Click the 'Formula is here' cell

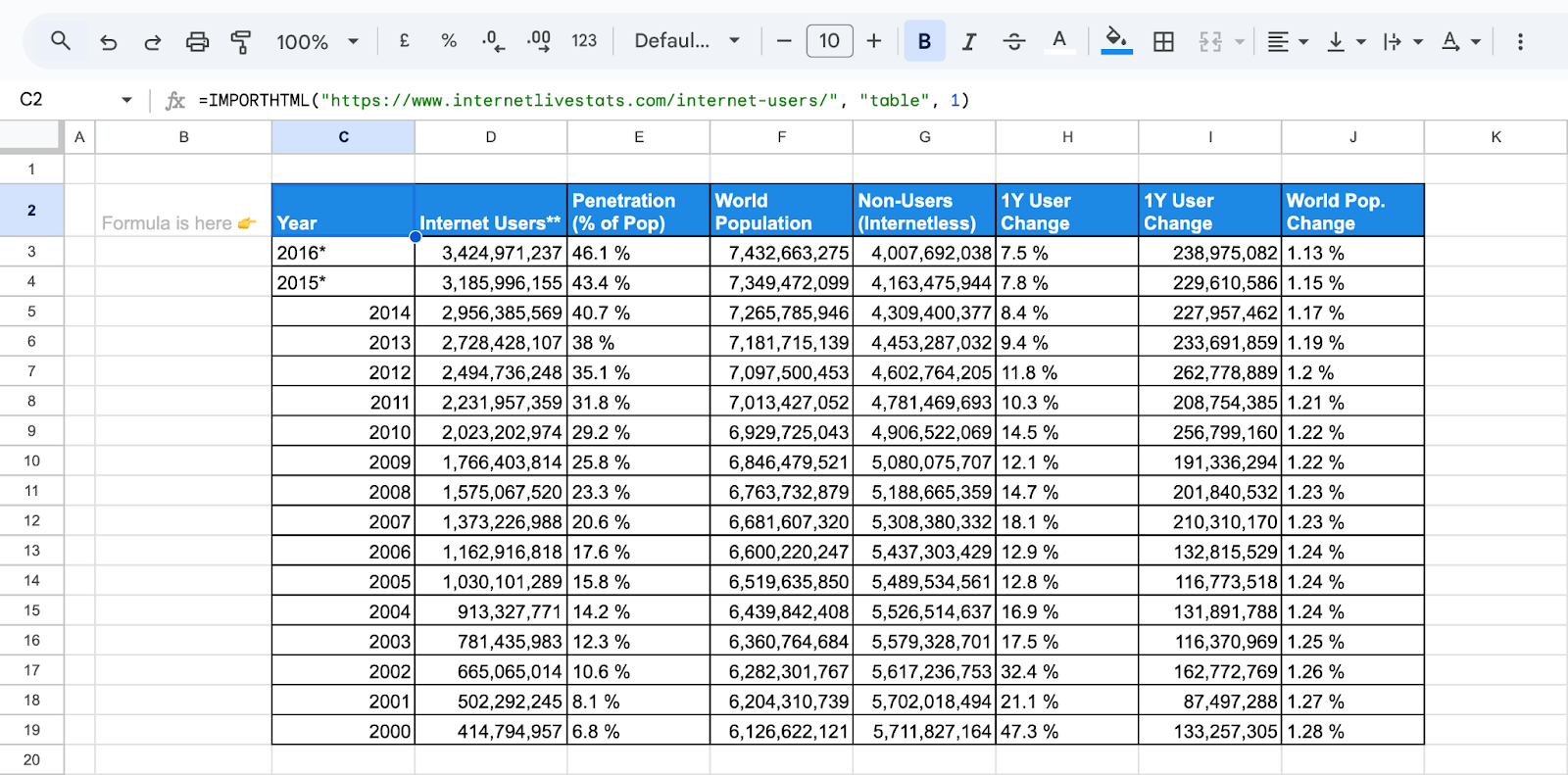point(183,211)
